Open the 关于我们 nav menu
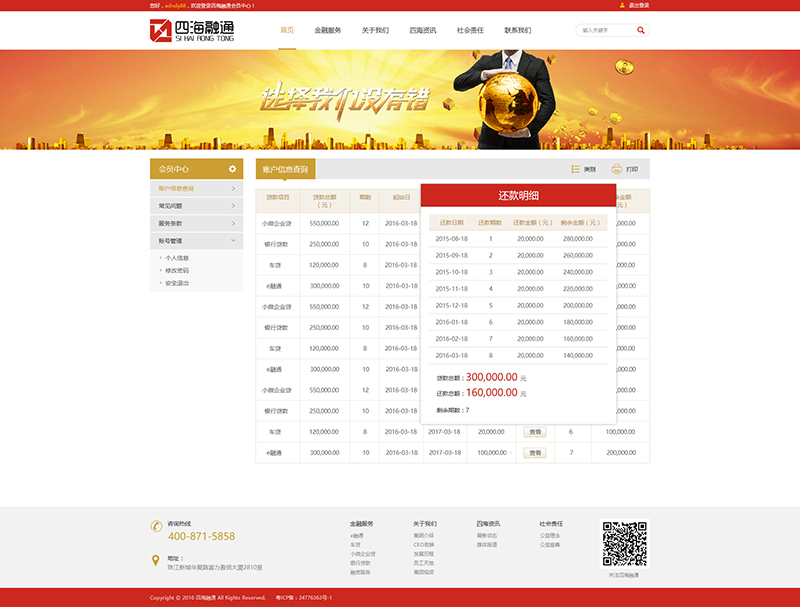This screenshot has height=607, width=800. coord(375,31)
